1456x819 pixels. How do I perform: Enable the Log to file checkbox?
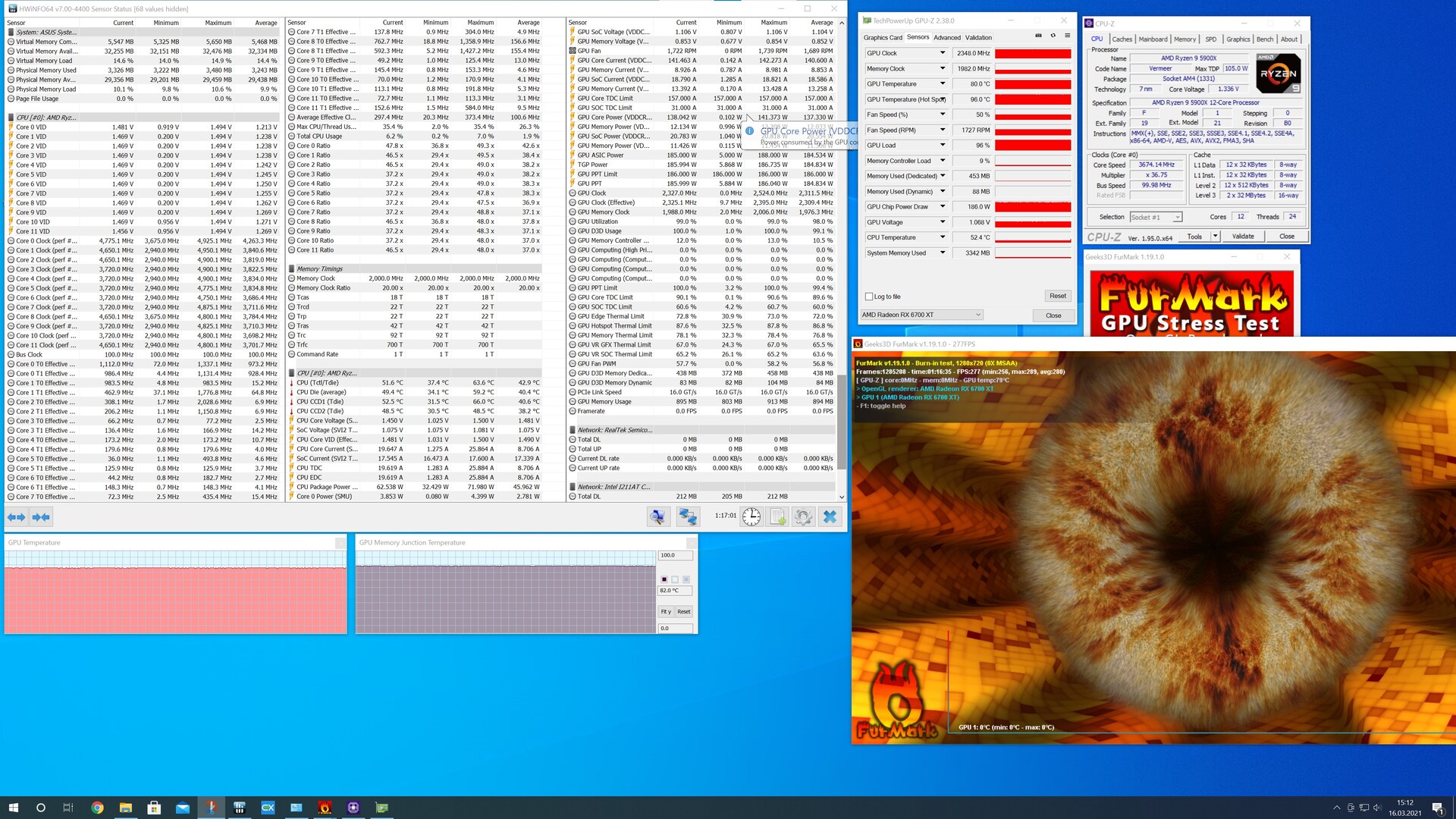(869, 297)
